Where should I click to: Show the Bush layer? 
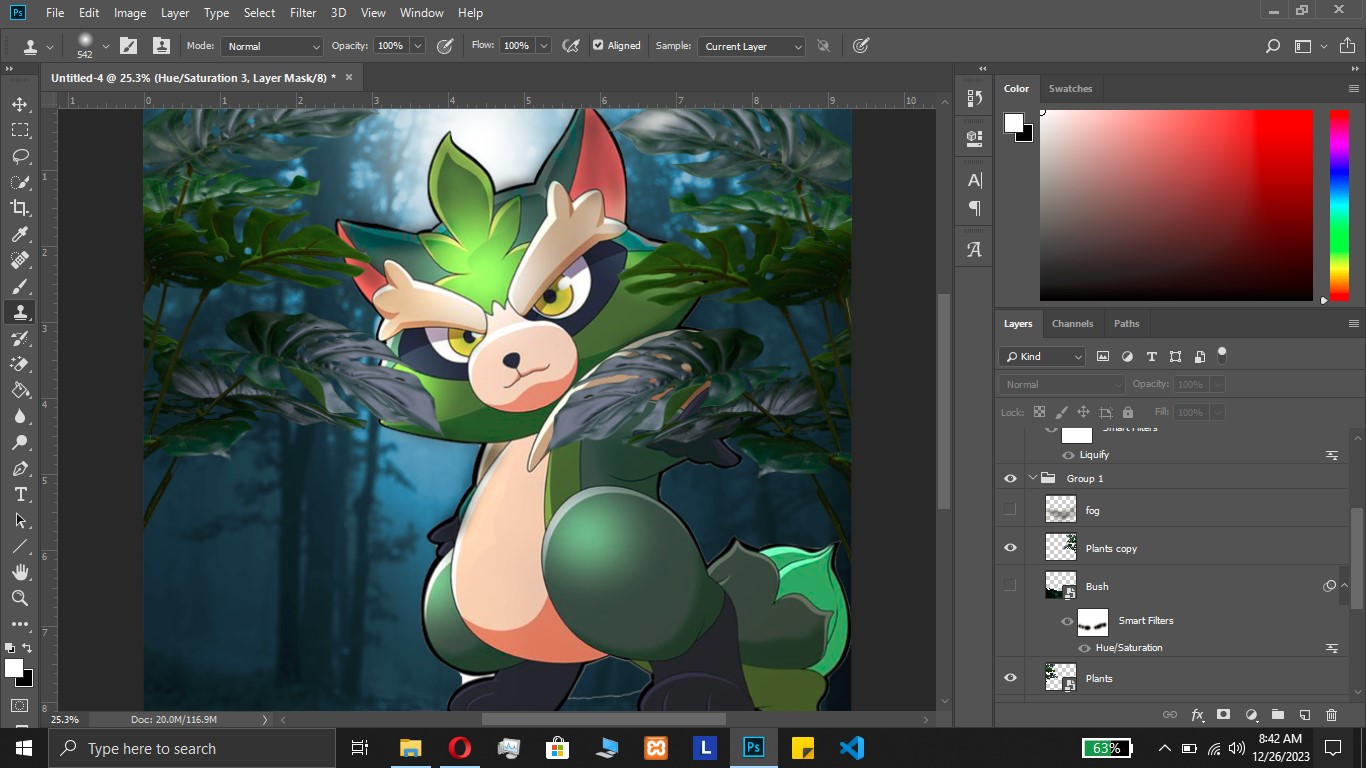(1010, 585)
